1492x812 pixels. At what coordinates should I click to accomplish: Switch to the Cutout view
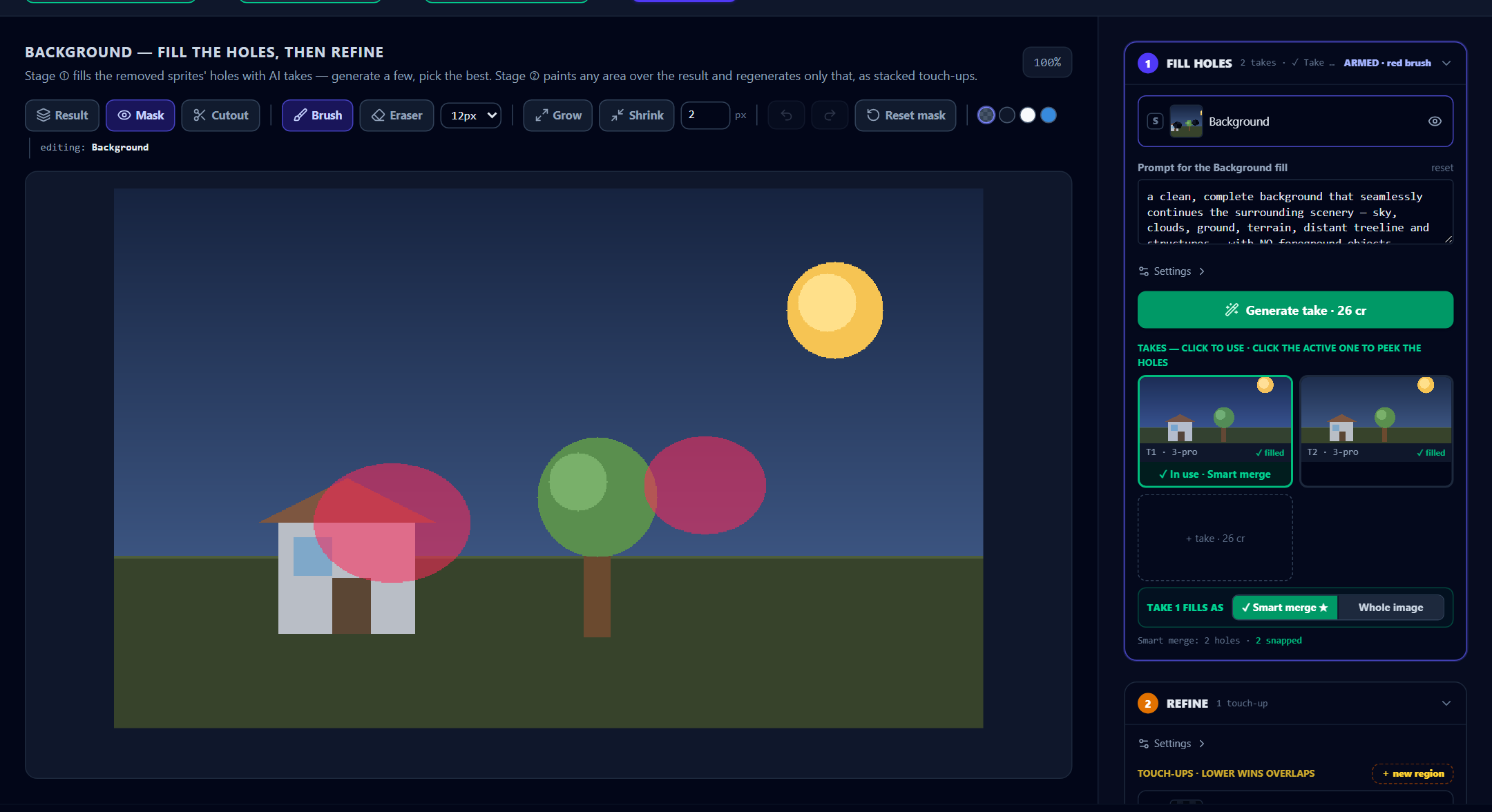click(x=220, y=115)
